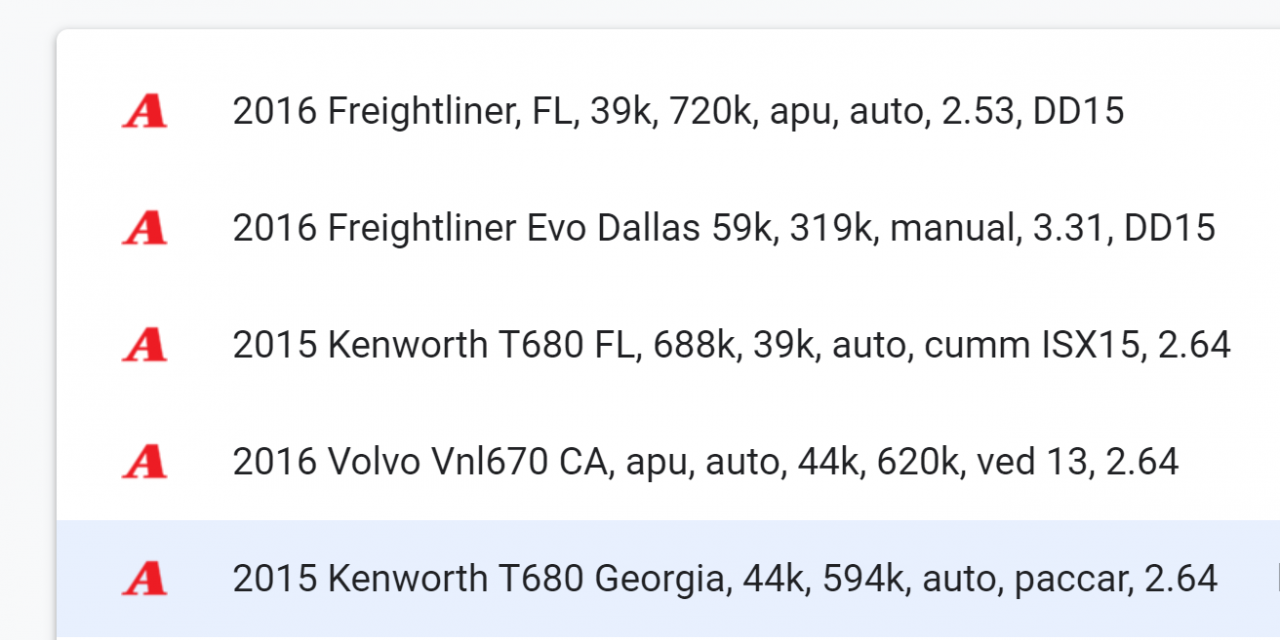This screenshot has width=1280, height=640.
Task: Click the red A icon beside Freightliner Evo Dallas
Action: [144, 229]
